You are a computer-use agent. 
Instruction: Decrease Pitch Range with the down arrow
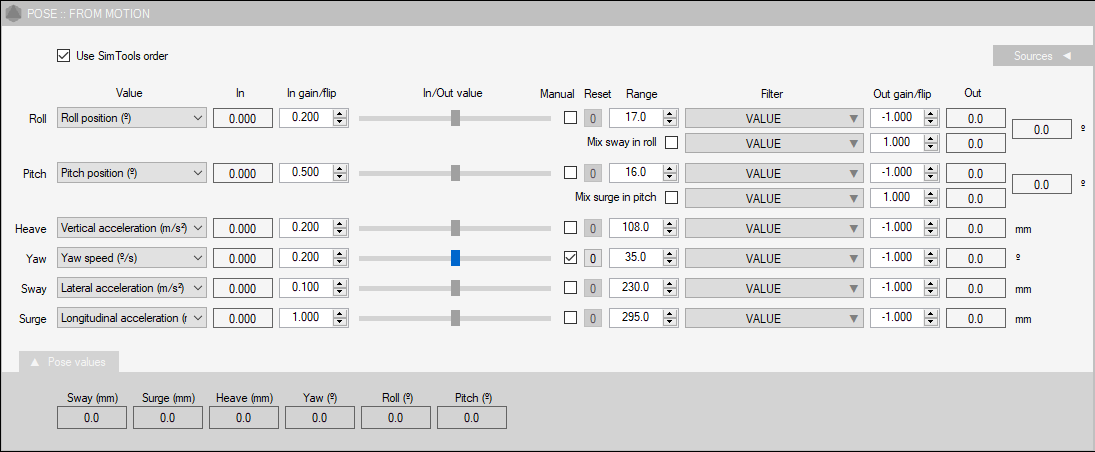pyautogui.click(x=670, y=177)
